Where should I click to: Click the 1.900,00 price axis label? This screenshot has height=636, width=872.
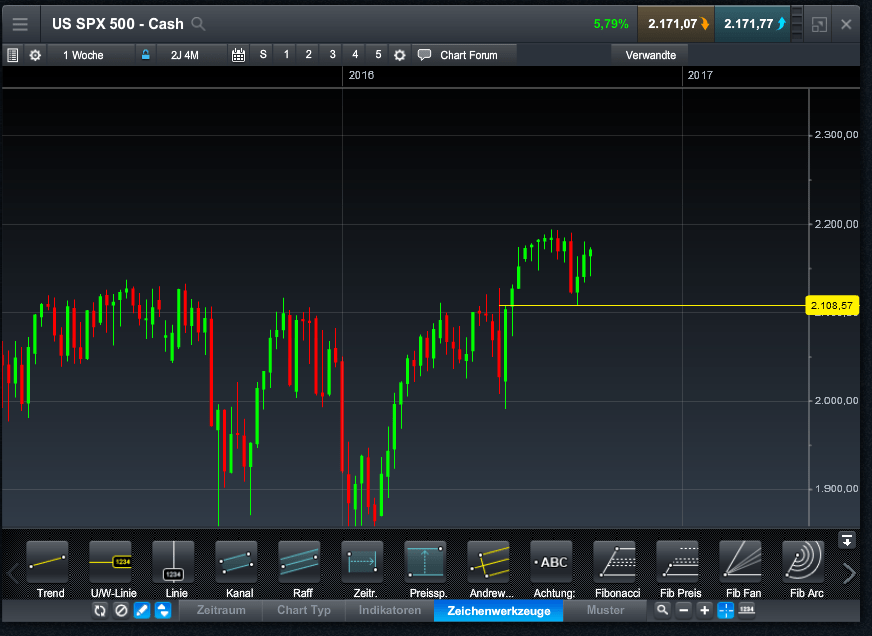[x=836, y=489]
